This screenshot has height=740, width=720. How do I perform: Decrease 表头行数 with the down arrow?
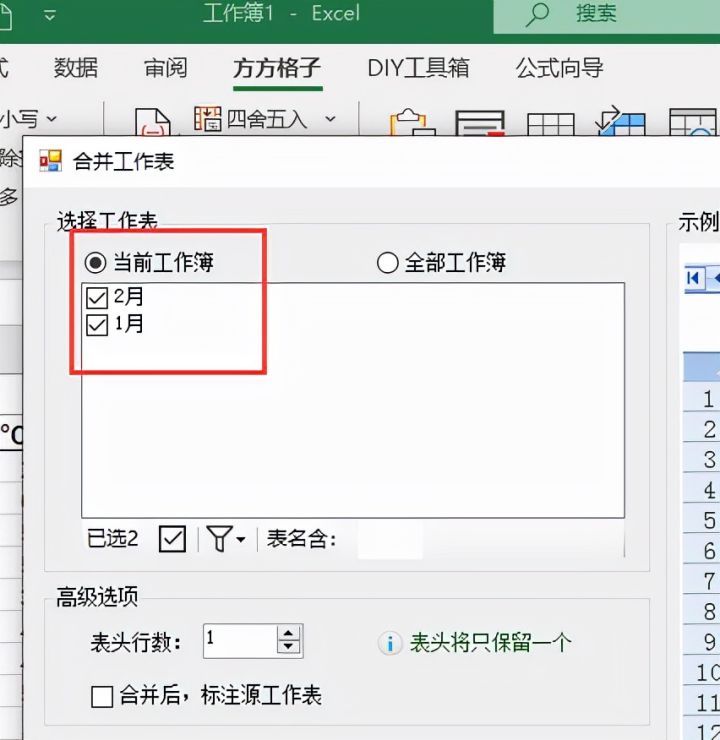[289, 648]
